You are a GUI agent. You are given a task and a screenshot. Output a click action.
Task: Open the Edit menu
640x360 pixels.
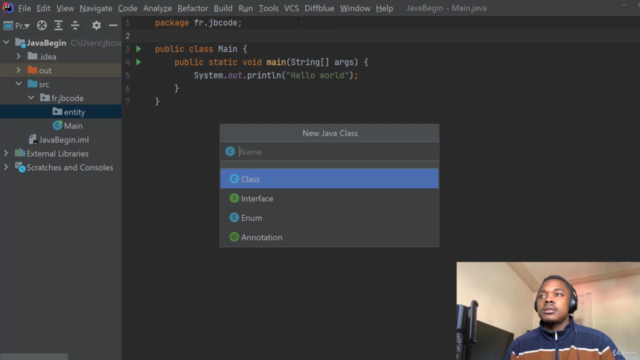(43, 8)
